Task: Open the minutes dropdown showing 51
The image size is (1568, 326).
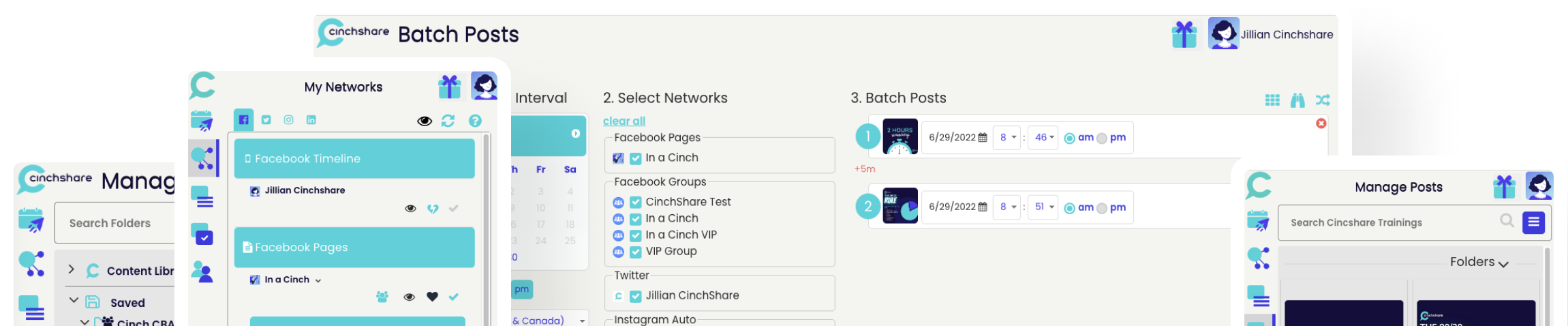Action: pyautogui.click(x=1043, y=207)
